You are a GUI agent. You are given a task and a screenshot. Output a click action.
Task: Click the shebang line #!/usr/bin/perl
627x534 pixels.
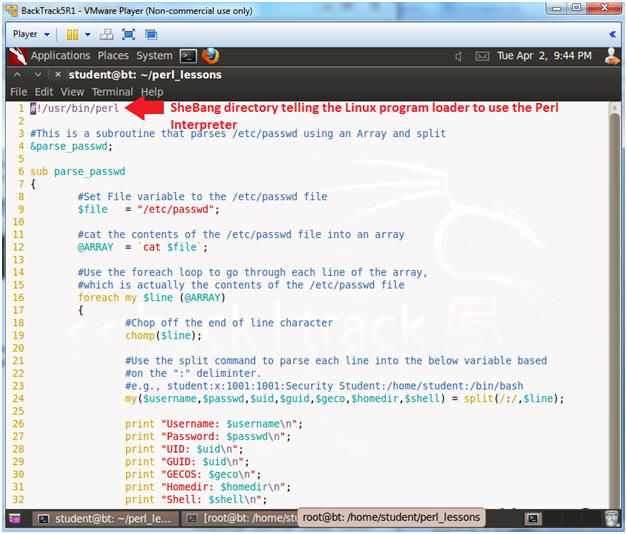[x=75, y=108]
